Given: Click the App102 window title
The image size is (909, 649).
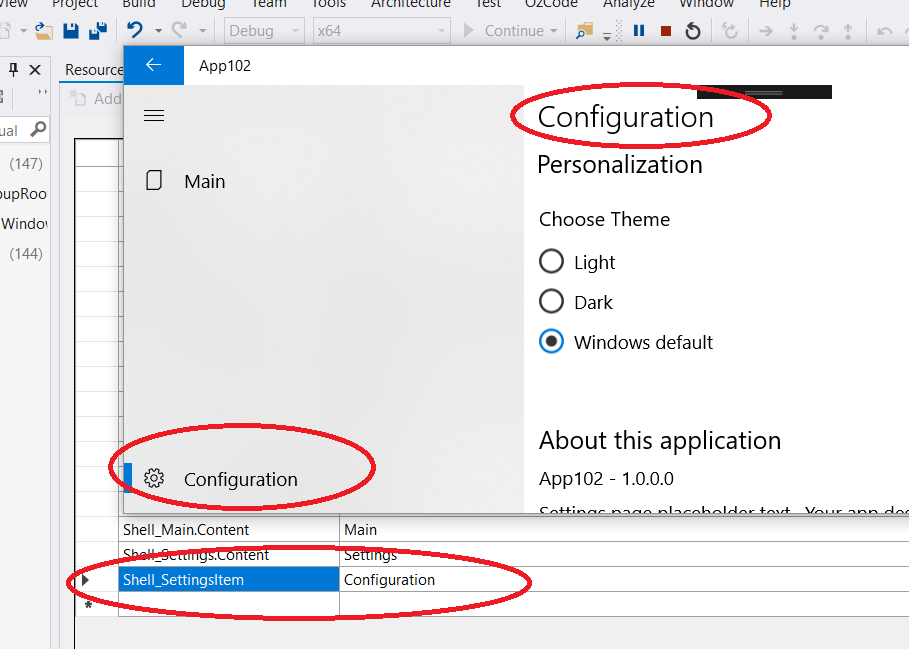Looking at the screenshot, I should click(x=225, y=65).
